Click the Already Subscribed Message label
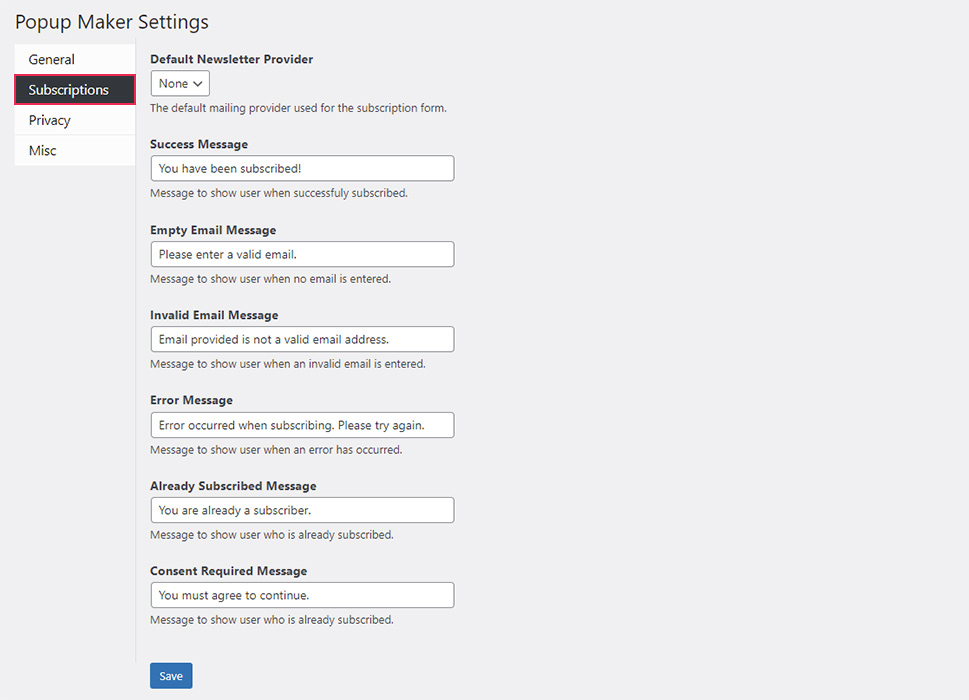Screen dimensions: 969x700 [x=232, y=485]
